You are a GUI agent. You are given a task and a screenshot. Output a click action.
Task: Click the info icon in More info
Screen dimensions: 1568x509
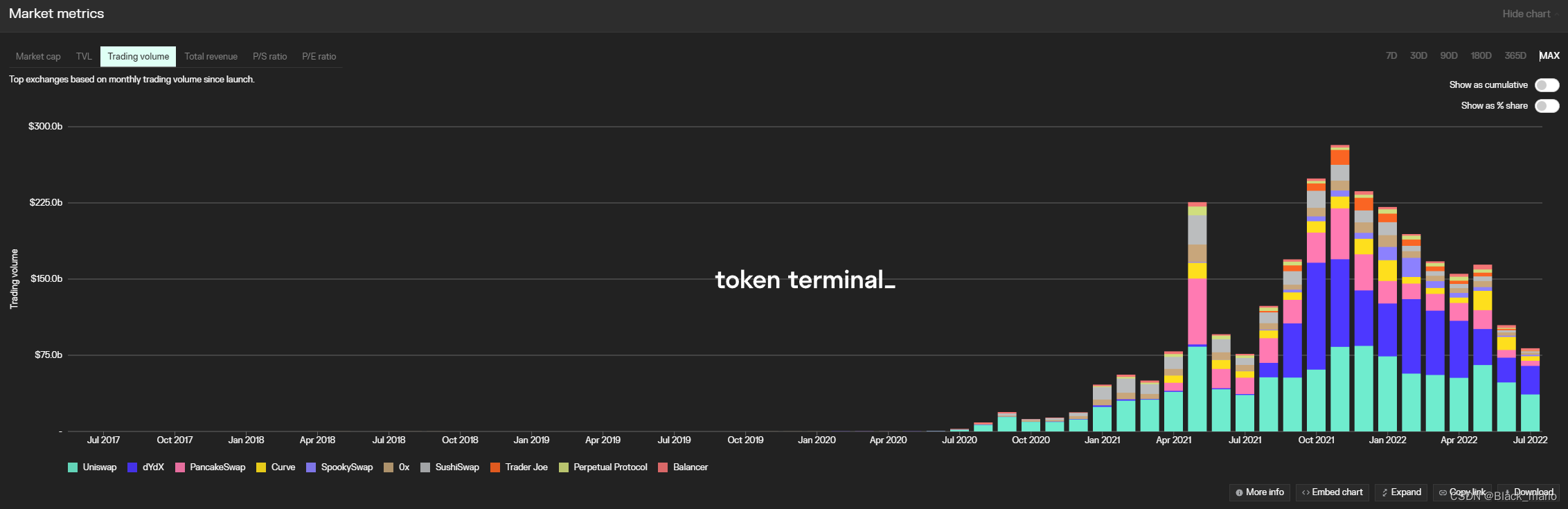(x=1240, y=492)
